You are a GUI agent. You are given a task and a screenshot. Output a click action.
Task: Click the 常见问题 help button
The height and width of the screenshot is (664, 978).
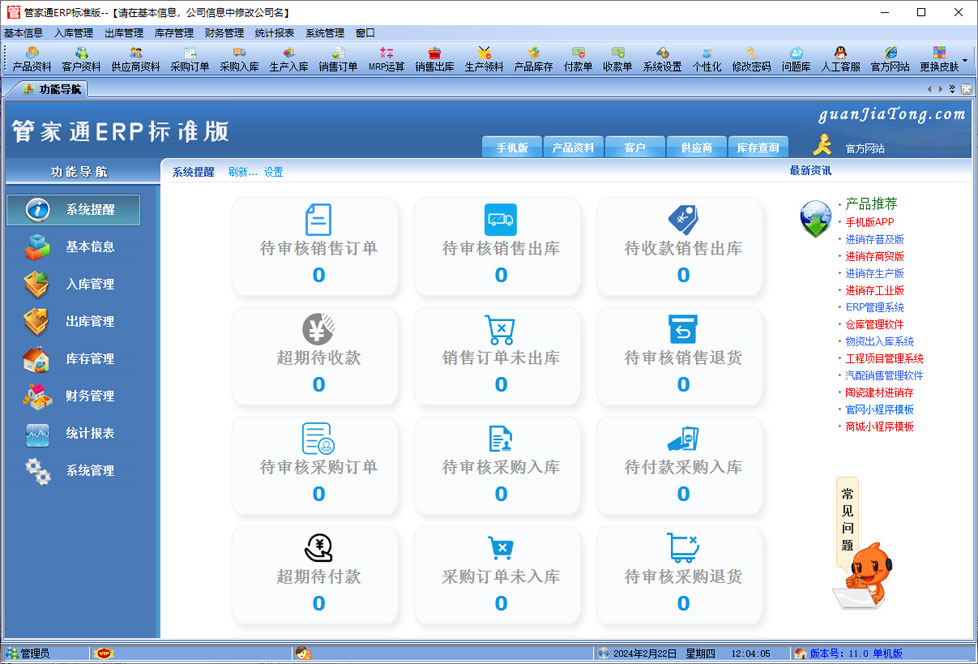pos(847,520)
